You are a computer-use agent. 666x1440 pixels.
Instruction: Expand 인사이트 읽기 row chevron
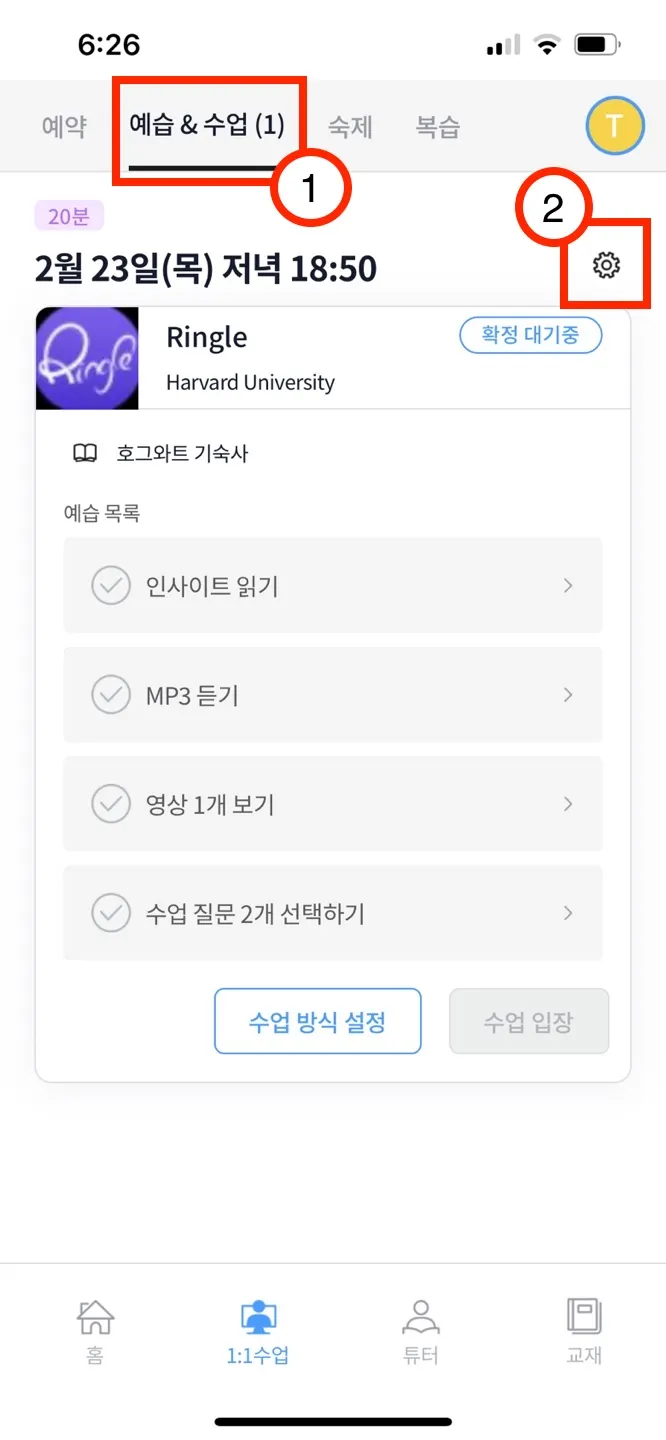click(568, 586)
